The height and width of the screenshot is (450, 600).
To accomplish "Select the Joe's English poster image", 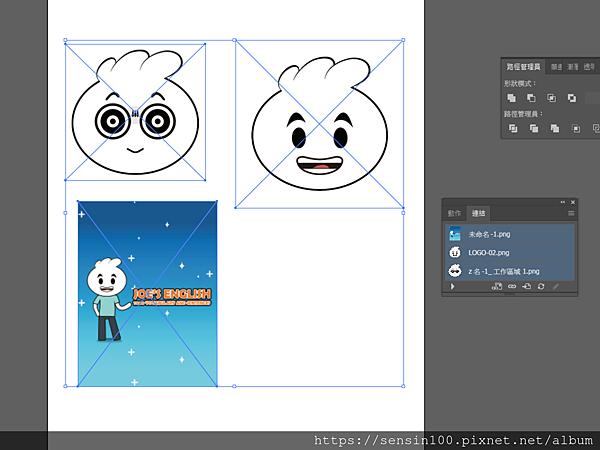I will (147, 293).
